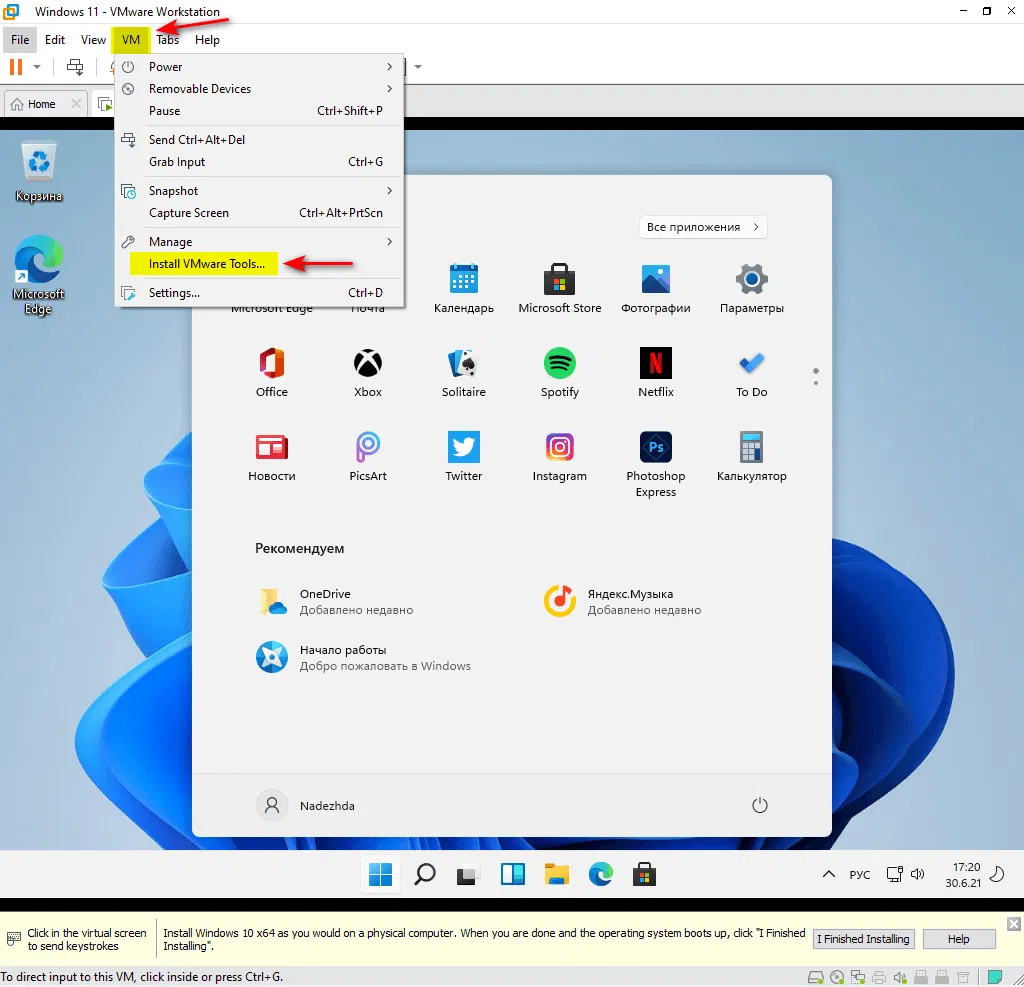Click the Start menu power button
The height and width of the screenshot is (987, 1024).
[760, 805]
